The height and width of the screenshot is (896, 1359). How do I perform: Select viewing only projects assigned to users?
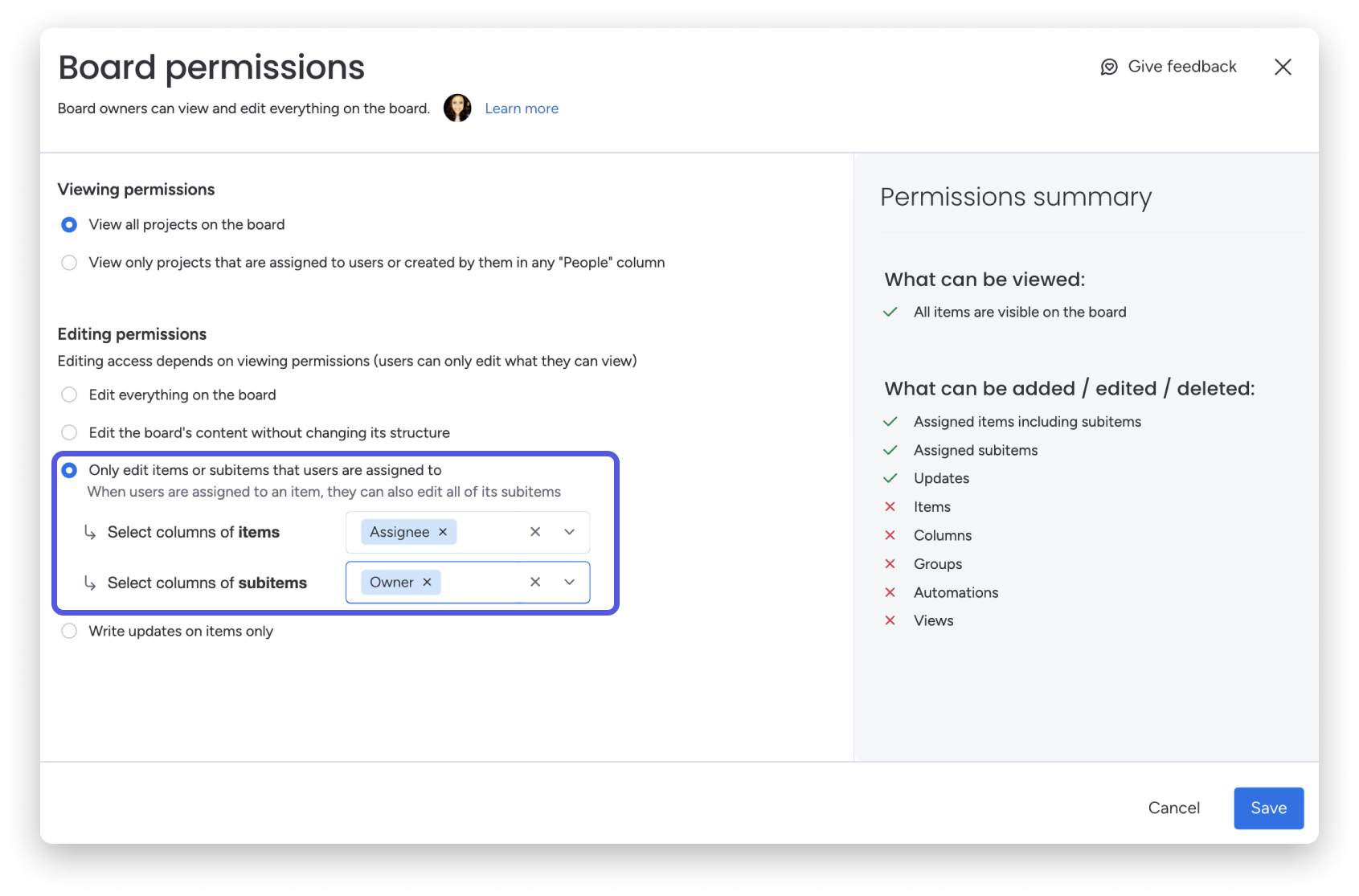(x=68, y=262)
